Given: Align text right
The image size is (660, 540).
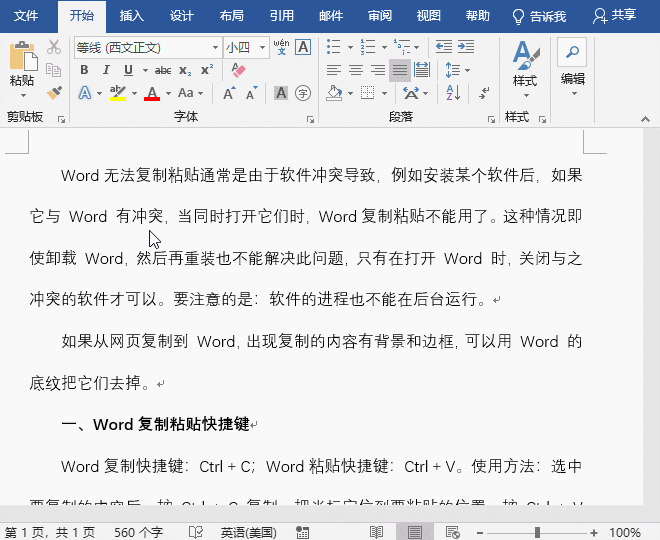Looking at the screenshot, I should [378, 70].
